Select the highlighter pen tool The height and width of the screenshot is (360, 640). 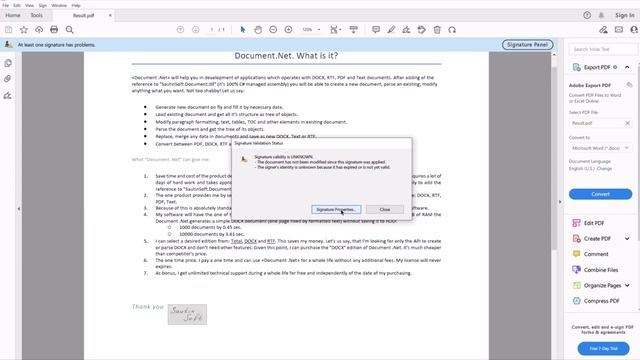pyautogui.click(x=391, y=30)
